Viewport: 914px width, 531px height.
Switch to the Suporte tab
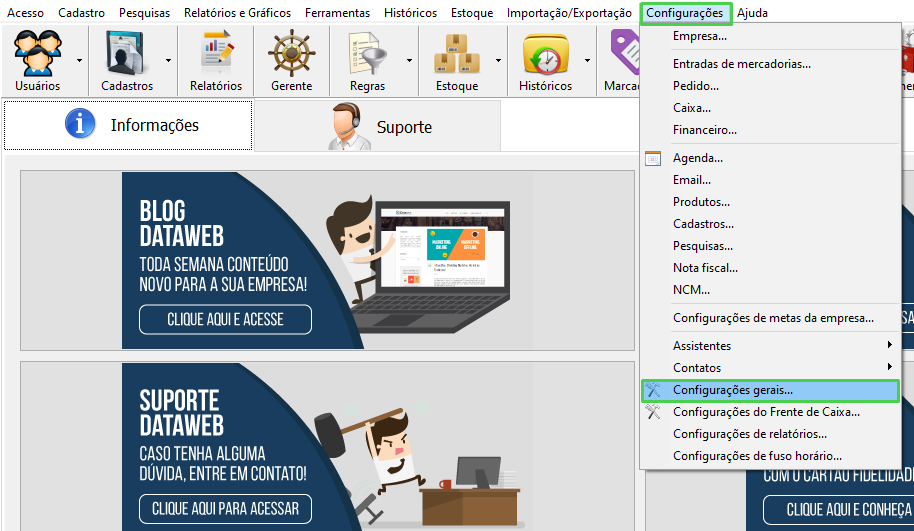tap(377, 126)
